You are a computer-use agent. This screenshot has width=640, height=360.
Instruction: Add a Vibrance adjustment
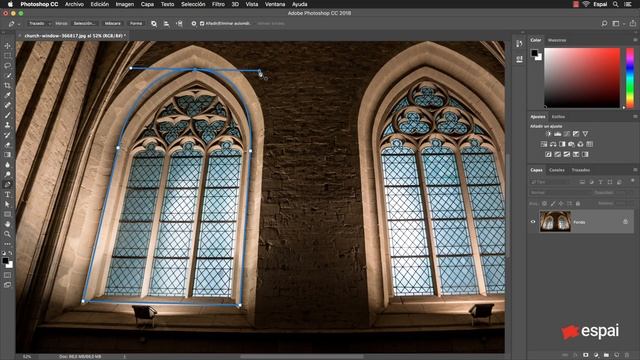pos(585,134)
